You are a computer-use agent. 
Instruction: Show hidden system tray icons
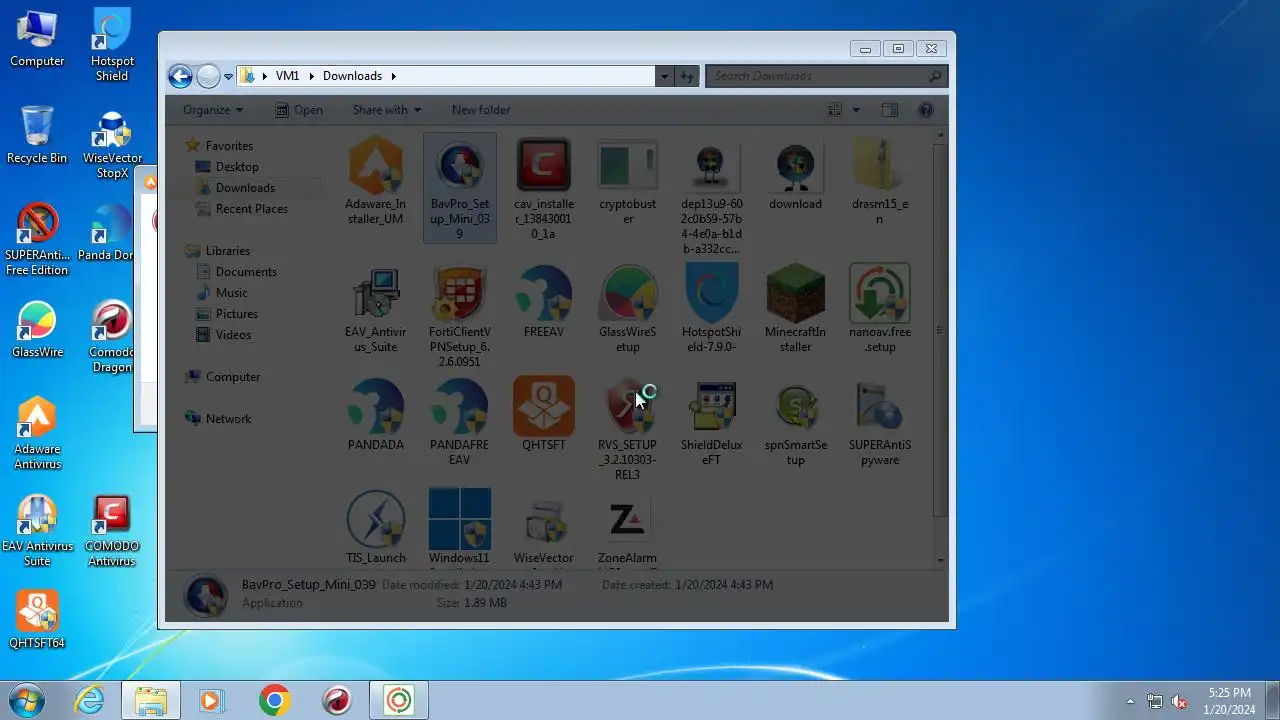1130,701
